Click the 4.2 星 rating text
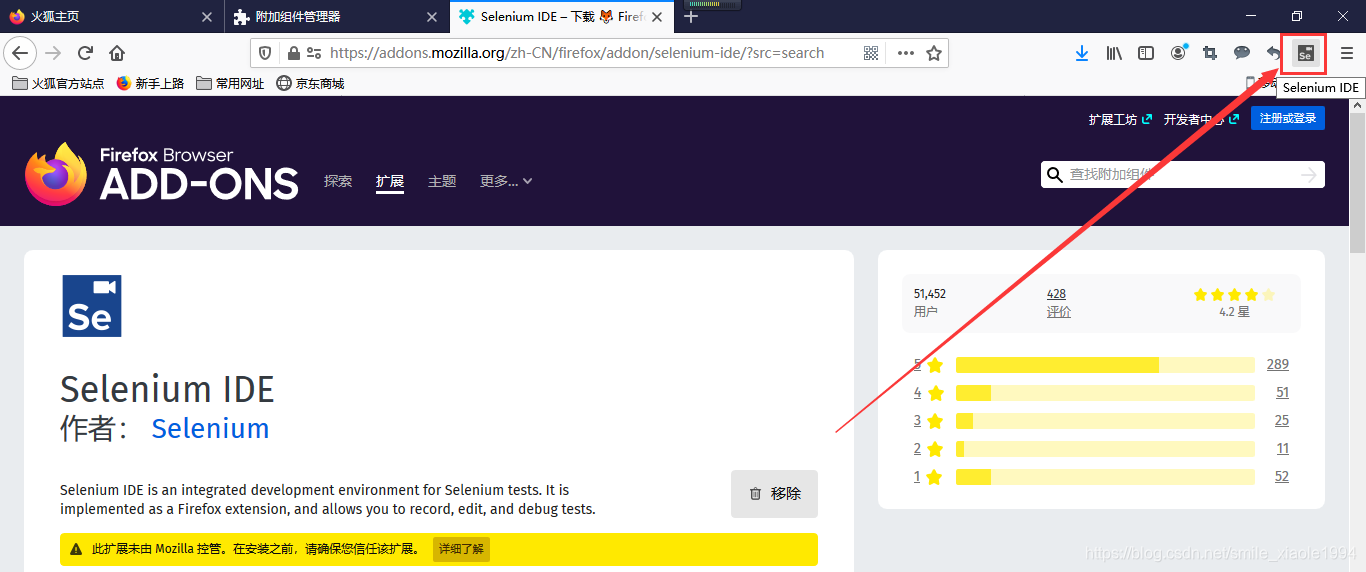Screen dimensions: 1366x572 1234,312
